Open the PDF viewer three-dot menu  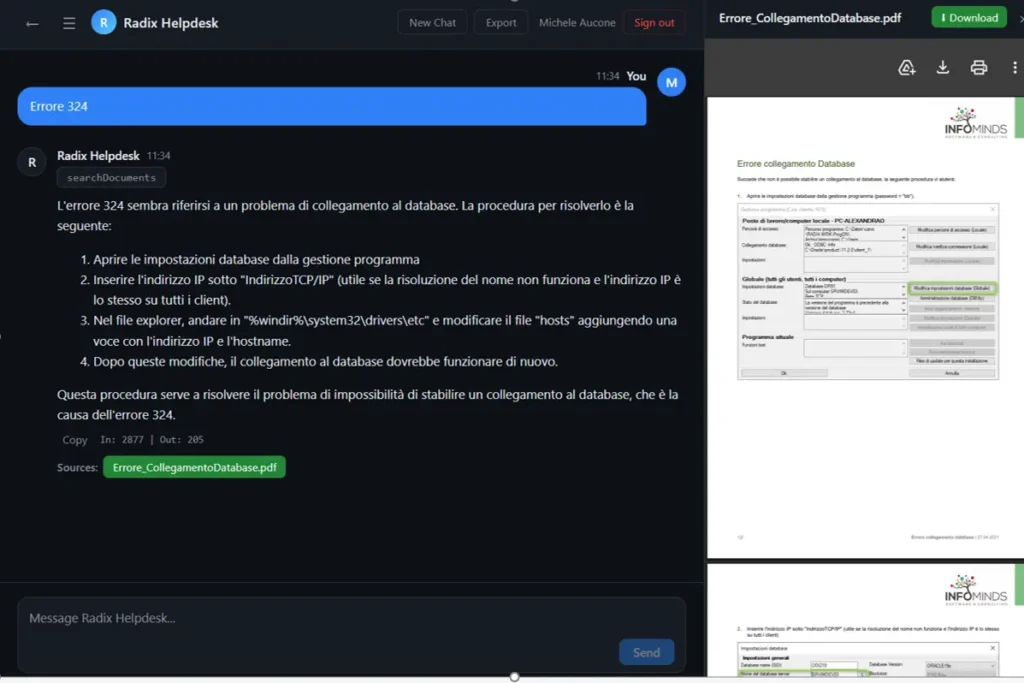click(x=1017, y=68)
